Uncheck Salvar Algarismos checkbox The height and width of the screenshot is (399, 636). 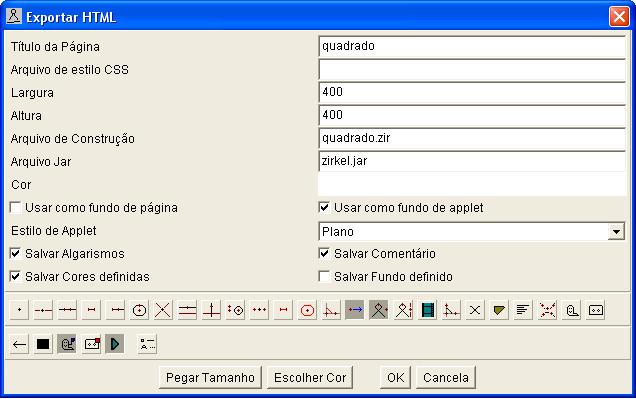click(15, 254)
